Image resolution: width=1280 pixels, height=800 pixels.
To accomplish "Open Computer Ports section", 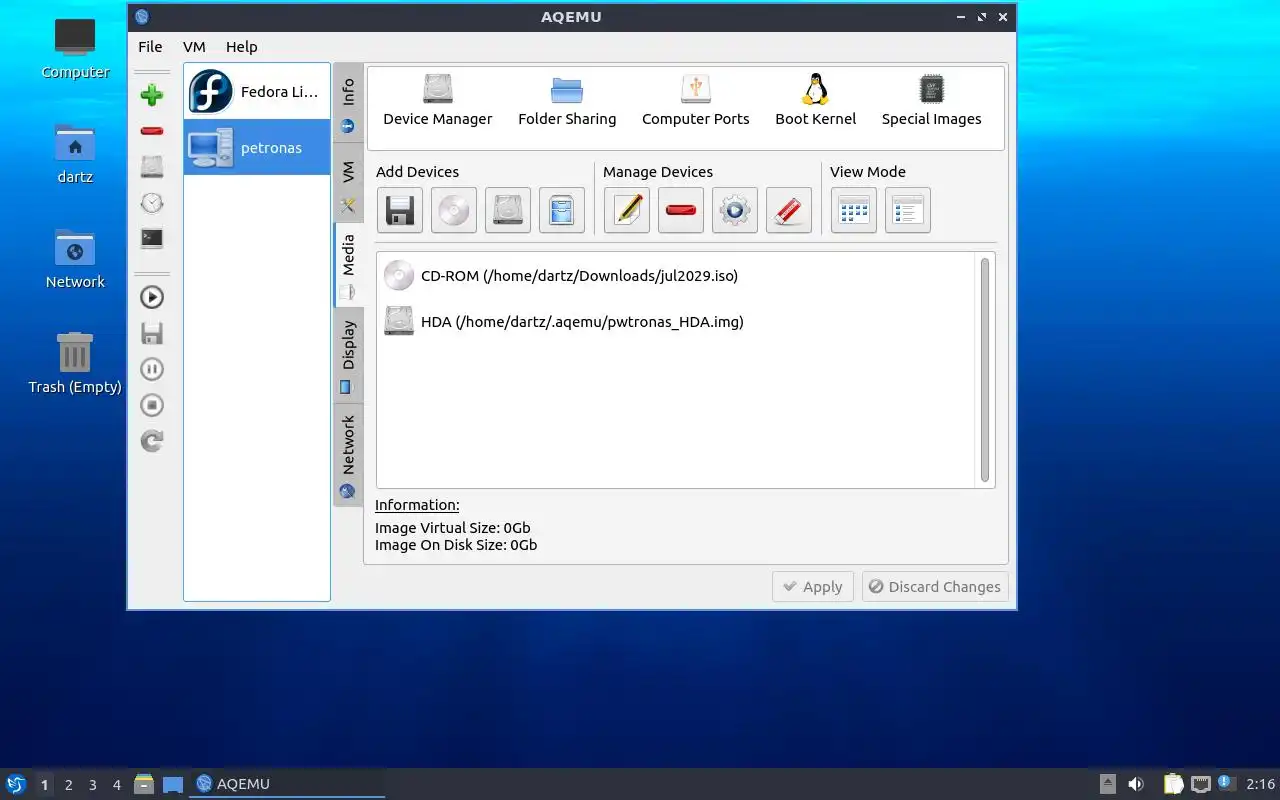I will 696,100.
